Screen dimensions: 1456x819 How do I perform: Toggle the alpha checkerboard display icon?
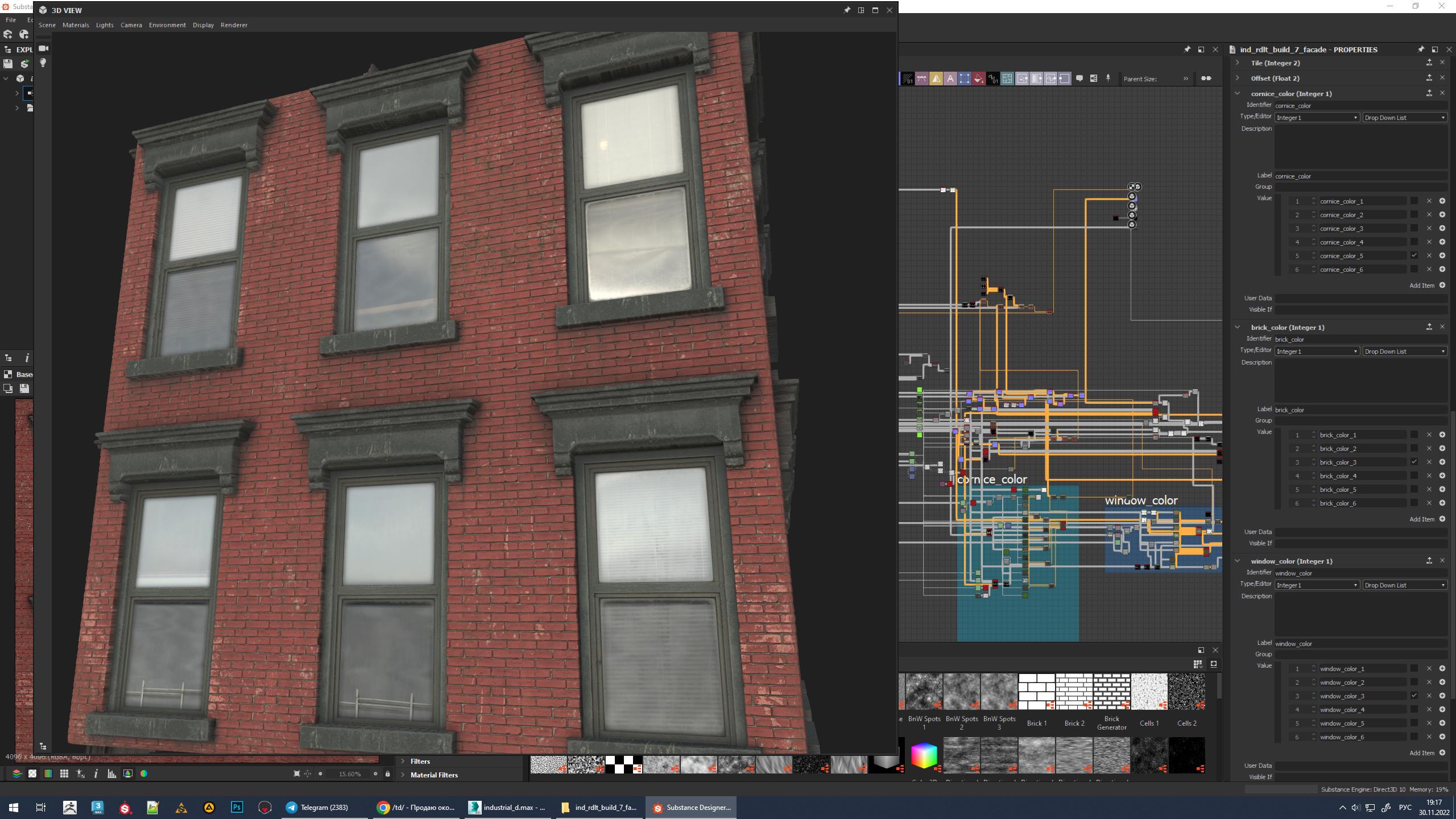[x=32, y=773]
